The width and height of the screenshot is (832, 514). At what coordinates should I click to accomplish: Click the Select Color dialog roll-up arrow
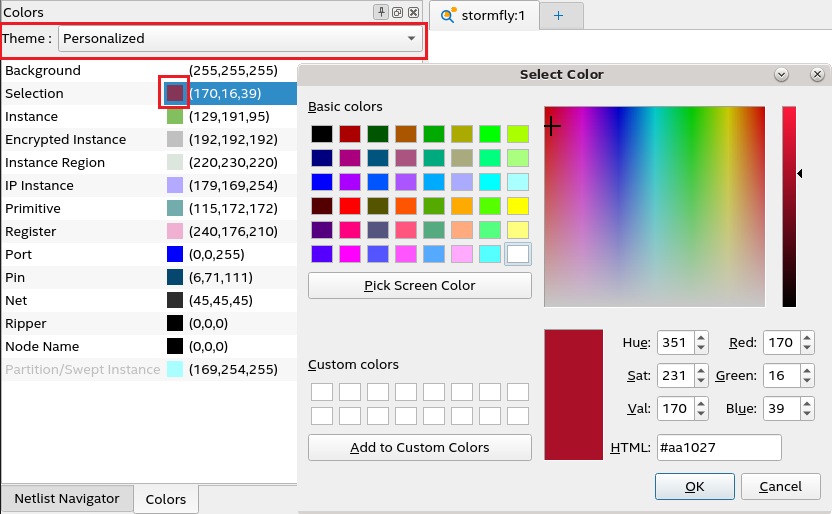point(782,75)
